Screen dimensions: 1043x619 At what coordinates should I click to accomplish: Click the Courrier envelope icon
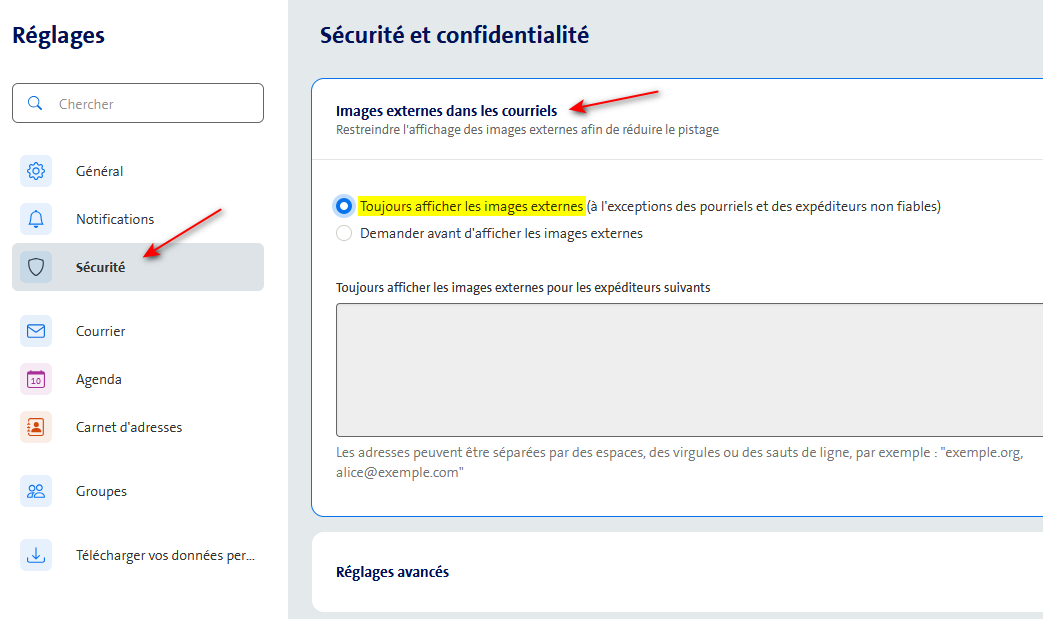[36, 331]
